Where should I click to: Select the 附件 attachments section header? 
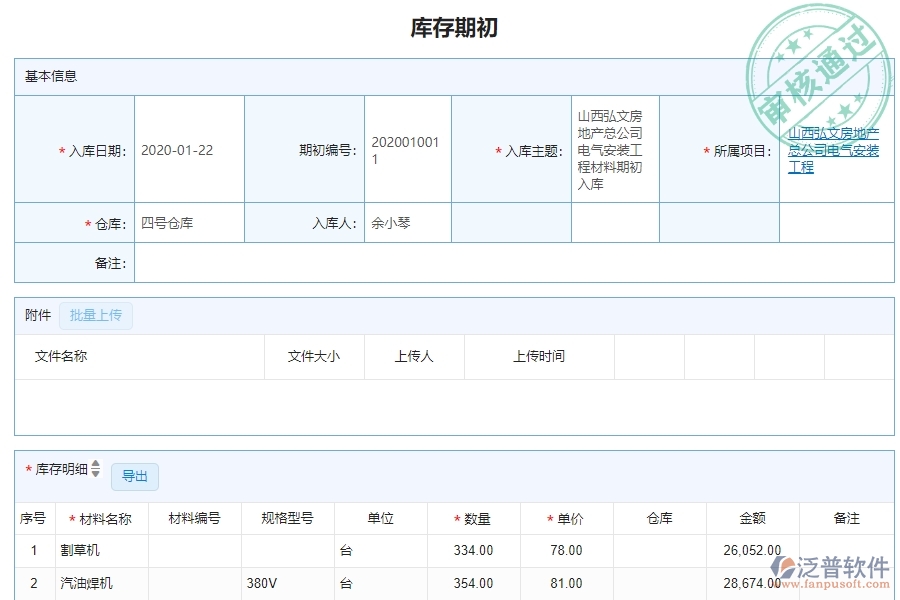point(37,314)
